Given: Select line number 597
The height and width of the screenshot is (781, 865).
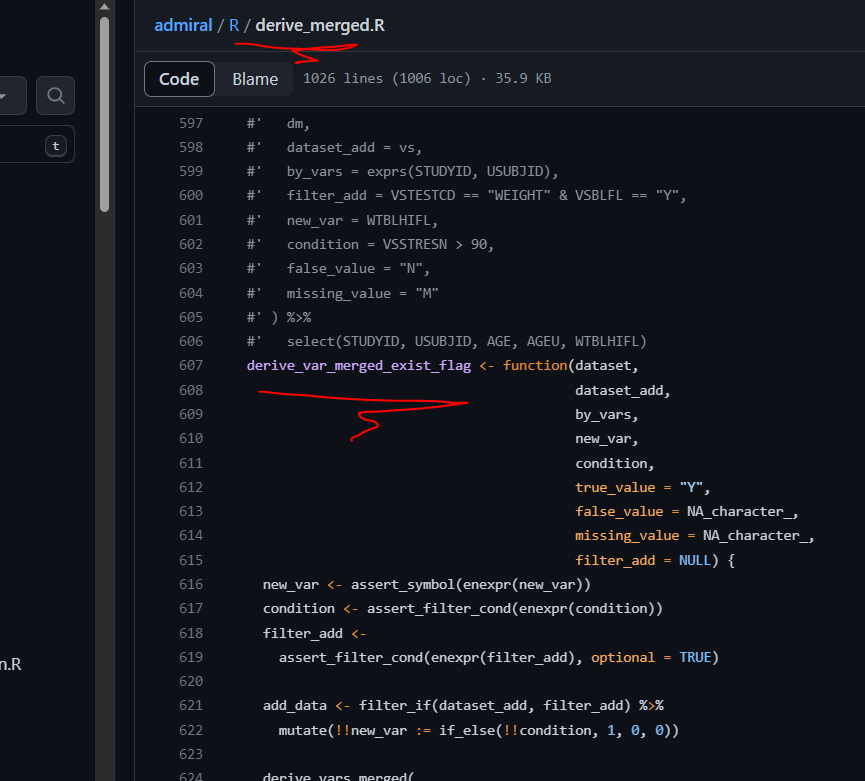Looking at the screenshot, I should click(x=190, y=122).
